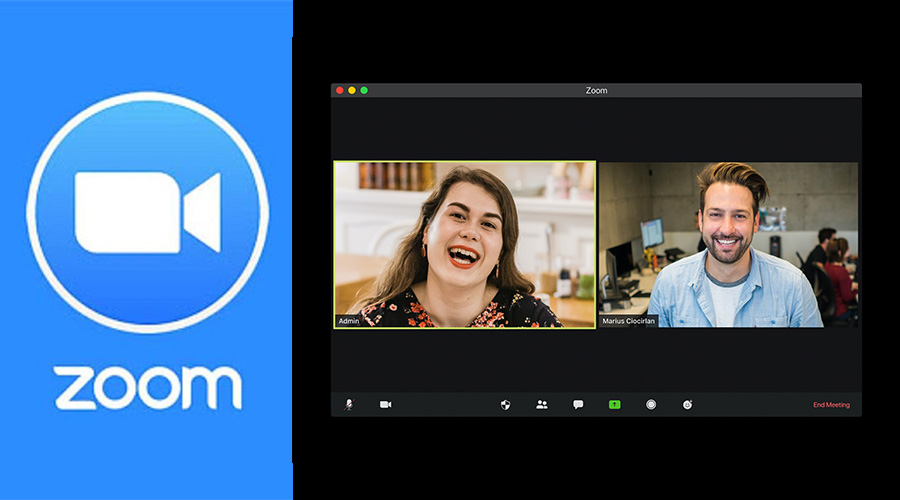Minimize Zoom window with yellow button

[352, 90]
